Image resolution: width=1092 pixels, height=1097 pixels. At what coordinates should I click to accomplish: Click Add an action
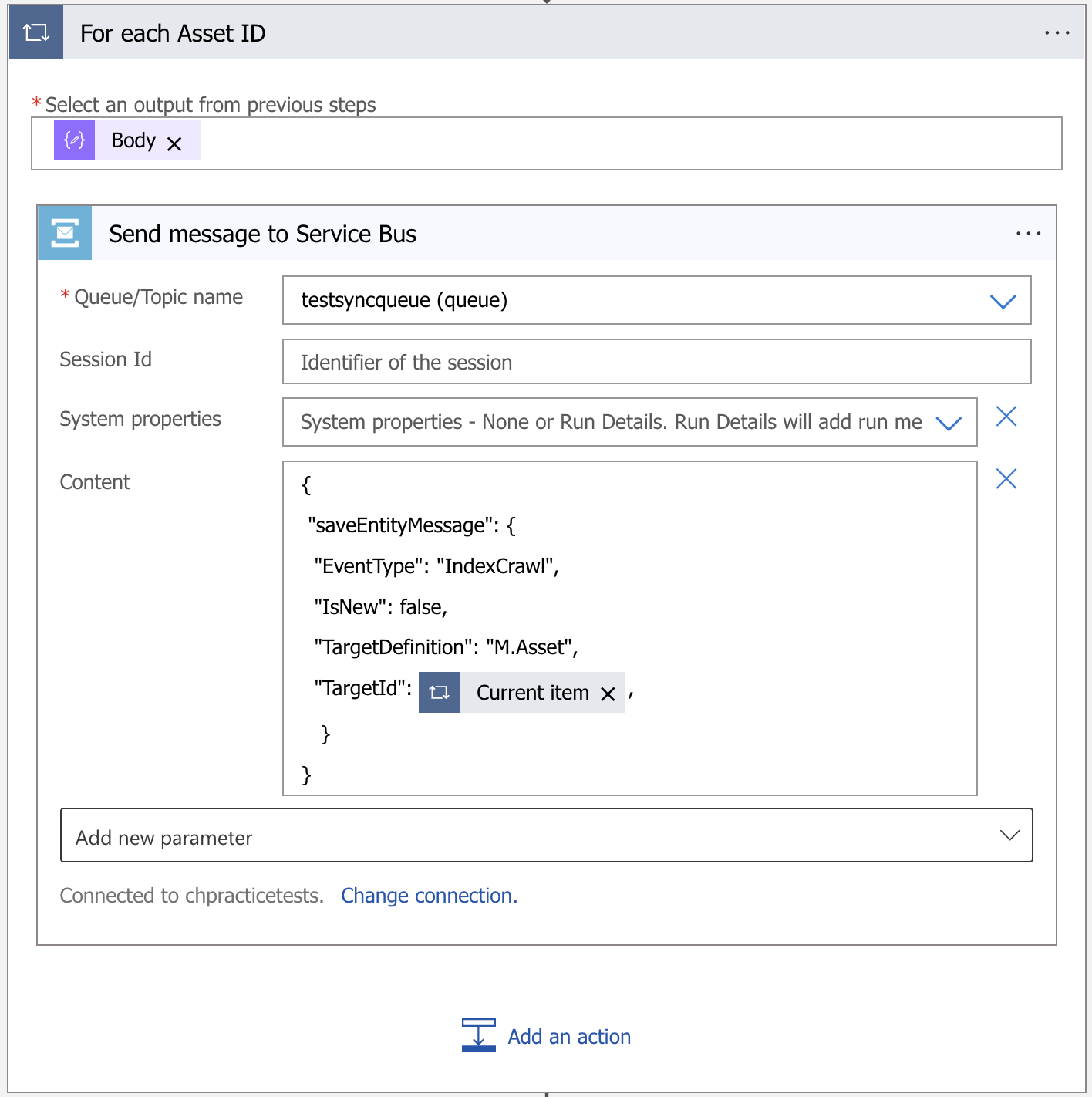[x=568, y=1036]
